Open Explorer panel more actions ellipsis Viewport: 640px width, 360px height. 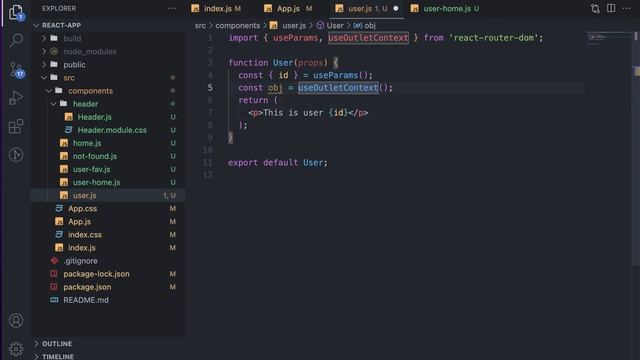[x=171, y=9]
